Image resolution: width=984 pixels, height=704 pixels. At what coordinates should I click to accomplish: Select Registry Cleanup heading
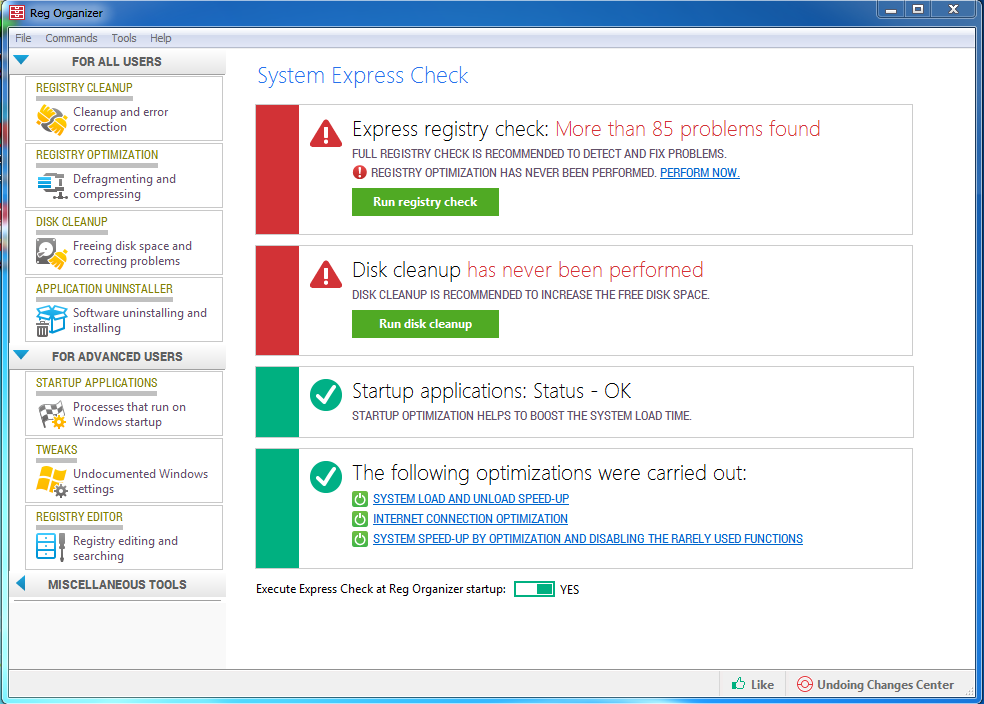pos(84,88)
